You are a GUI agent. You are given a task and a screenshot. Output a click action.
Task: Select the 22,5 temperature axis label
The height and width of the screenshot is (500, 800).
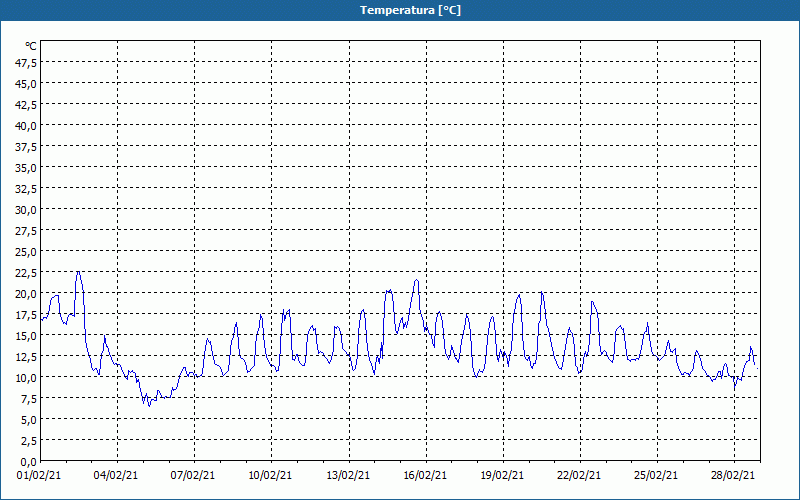26,272
